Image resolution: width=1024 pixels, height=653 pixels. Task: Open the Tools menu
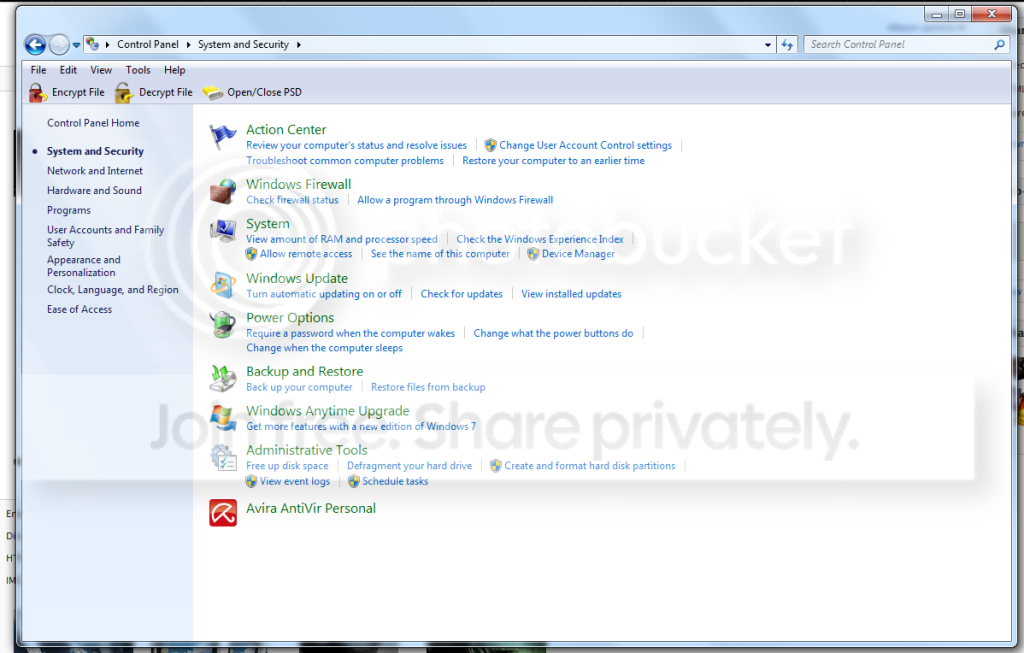[x=138, y=70]
